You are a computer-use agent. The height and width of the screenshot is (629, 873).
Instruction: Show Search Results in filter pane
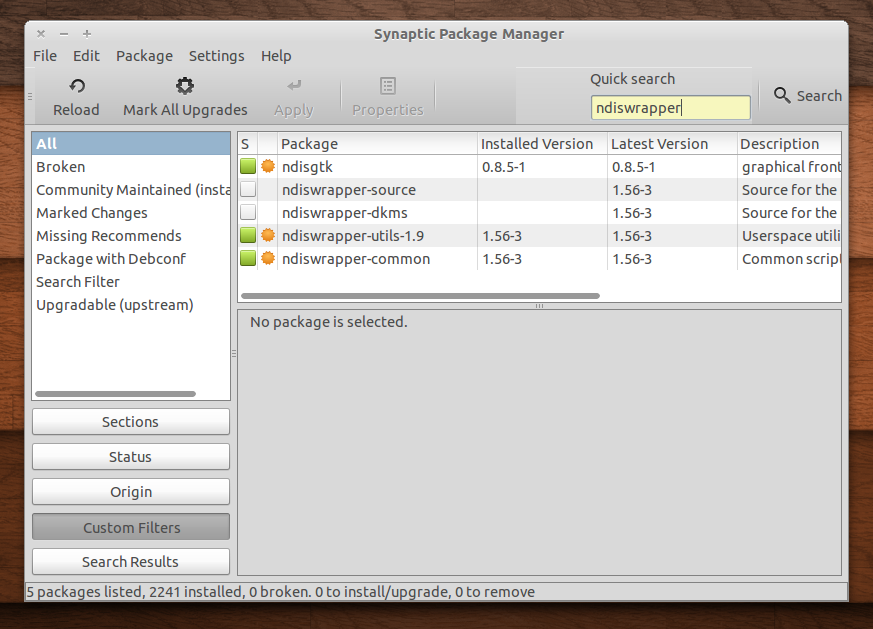[x=131, y=562]
